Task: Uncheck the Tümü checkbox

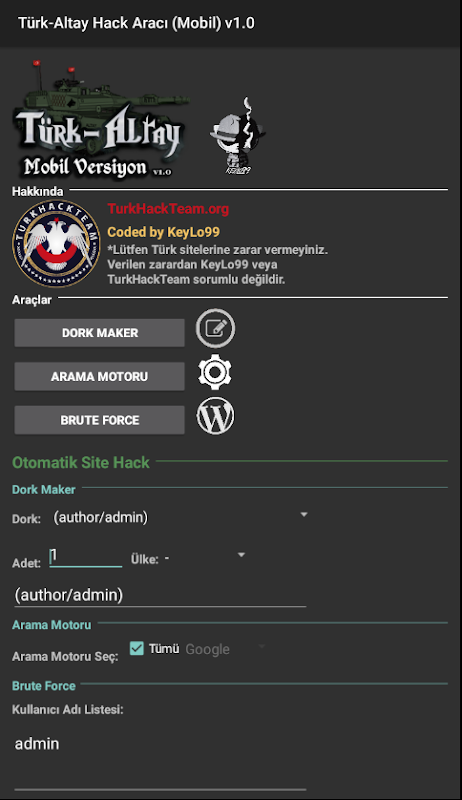Action: pos(137,648)
